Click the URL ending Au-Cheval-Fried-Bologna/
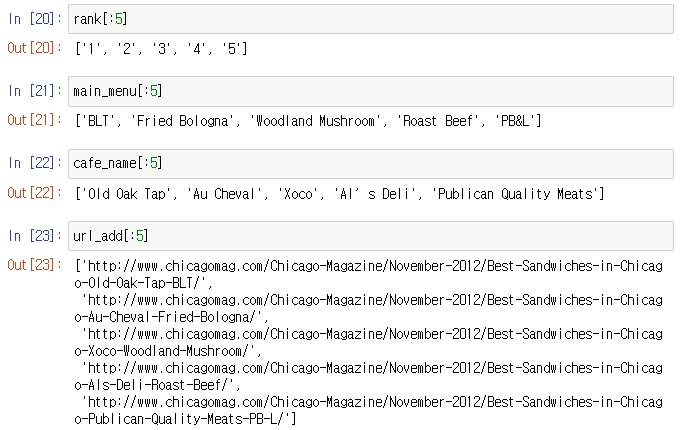Image resolution: width=681 pixels, height=430 pixels. coord(369,308)
